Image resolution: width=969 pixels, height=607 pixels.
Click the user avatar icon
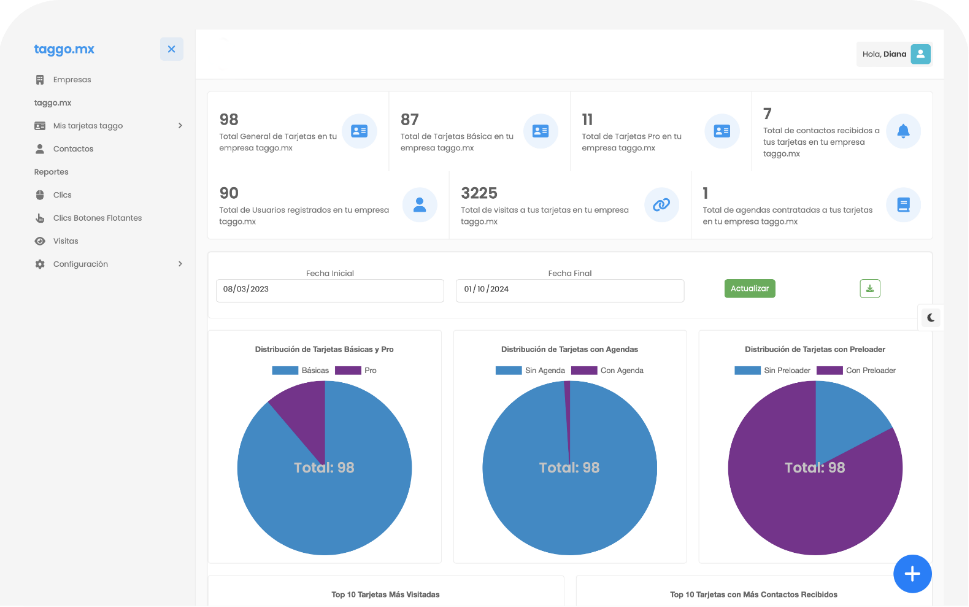[x=920, y=54]
